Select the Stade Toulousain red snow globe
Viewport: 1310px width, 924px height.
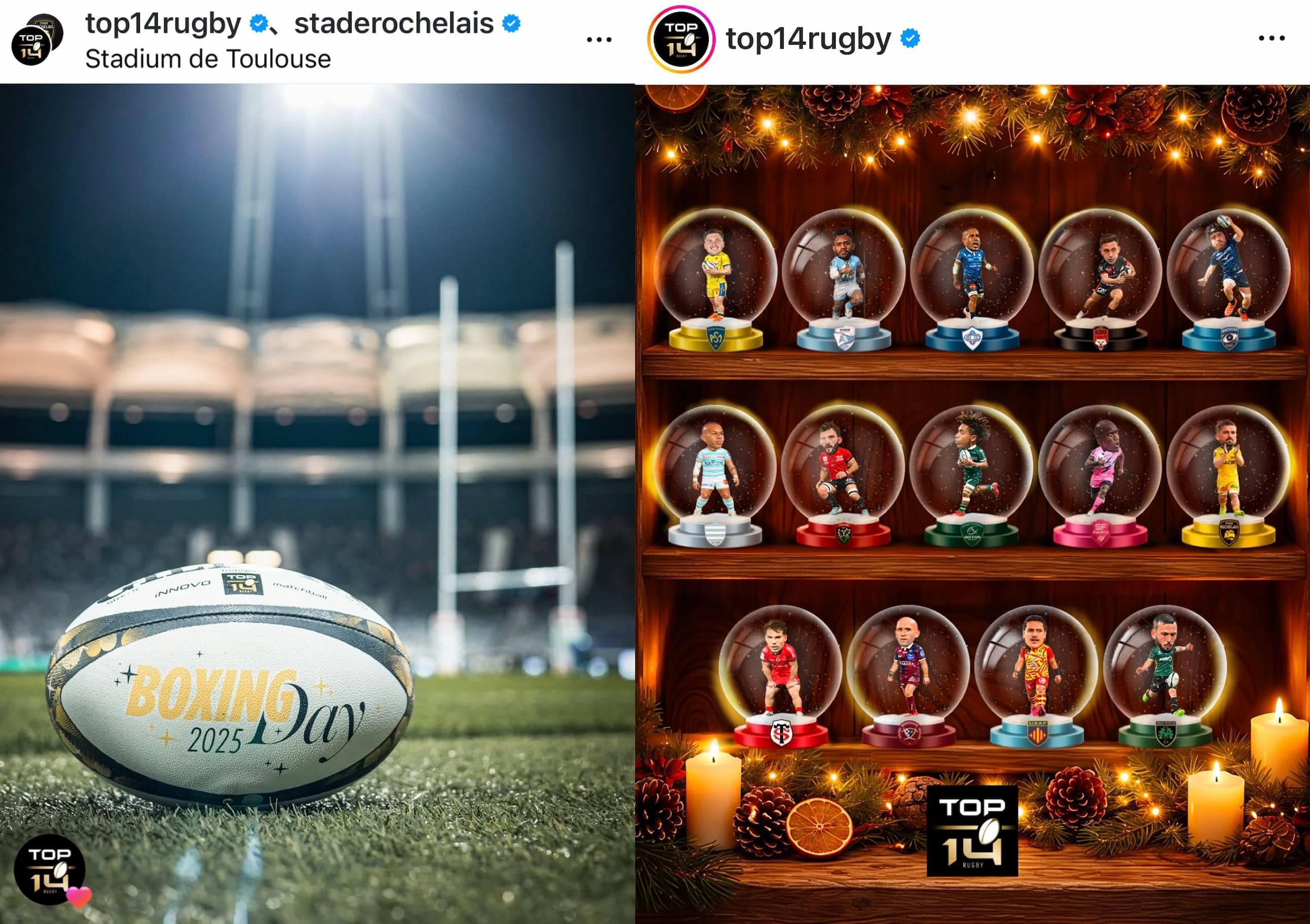pyautogui.click(x=779, y=678)
